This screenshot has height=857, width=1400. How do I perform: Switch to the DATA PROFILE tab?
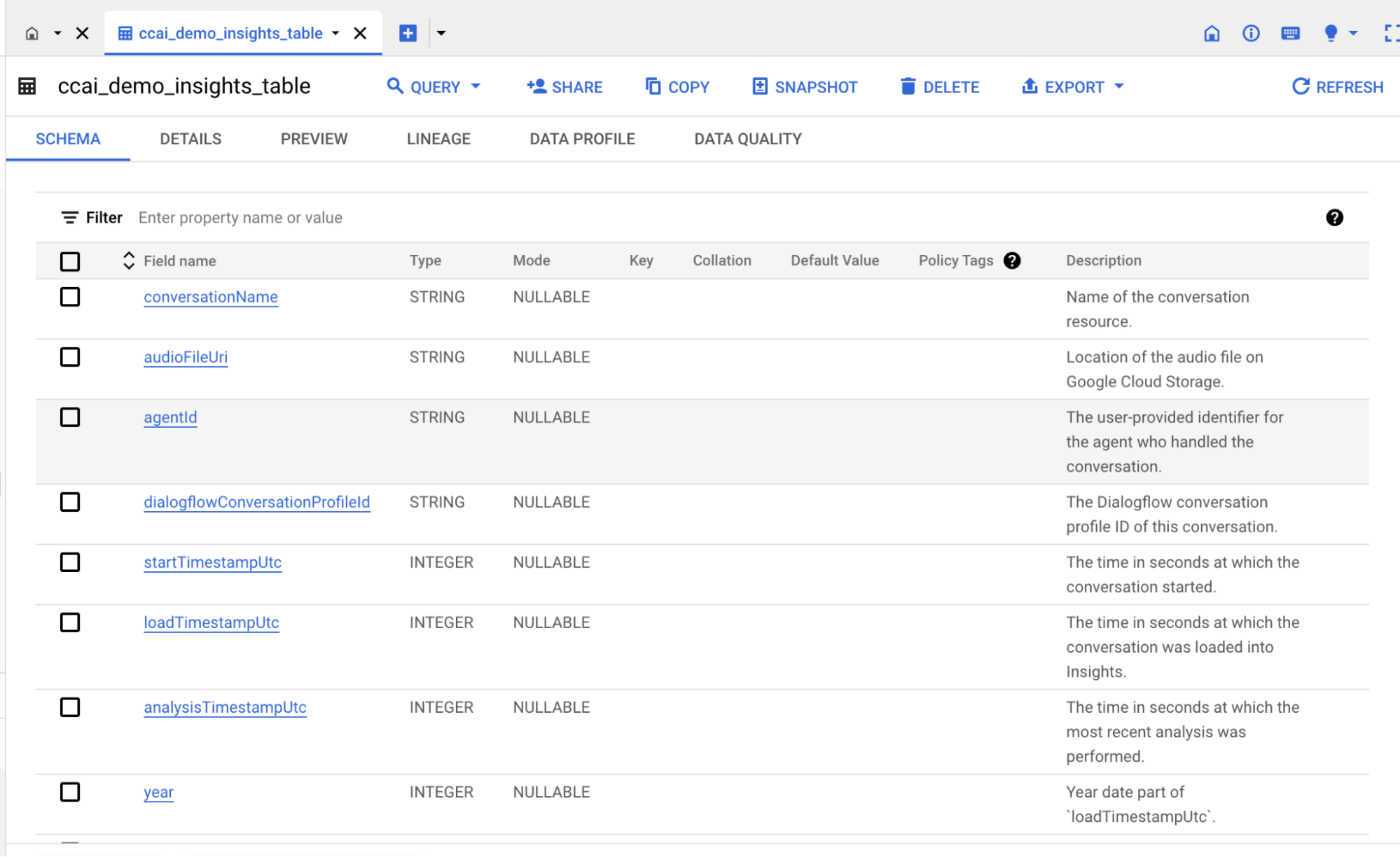[x=582, y=139]
